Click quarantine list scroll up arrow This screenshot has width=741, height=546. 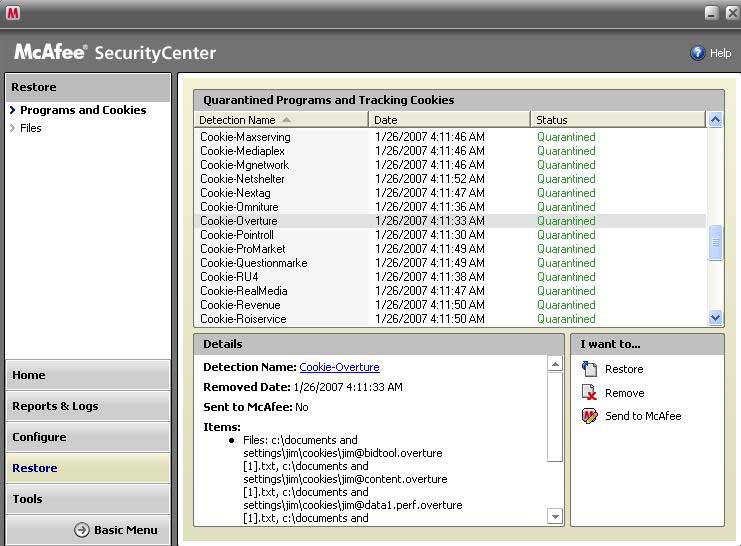click(x=715, y=120)
